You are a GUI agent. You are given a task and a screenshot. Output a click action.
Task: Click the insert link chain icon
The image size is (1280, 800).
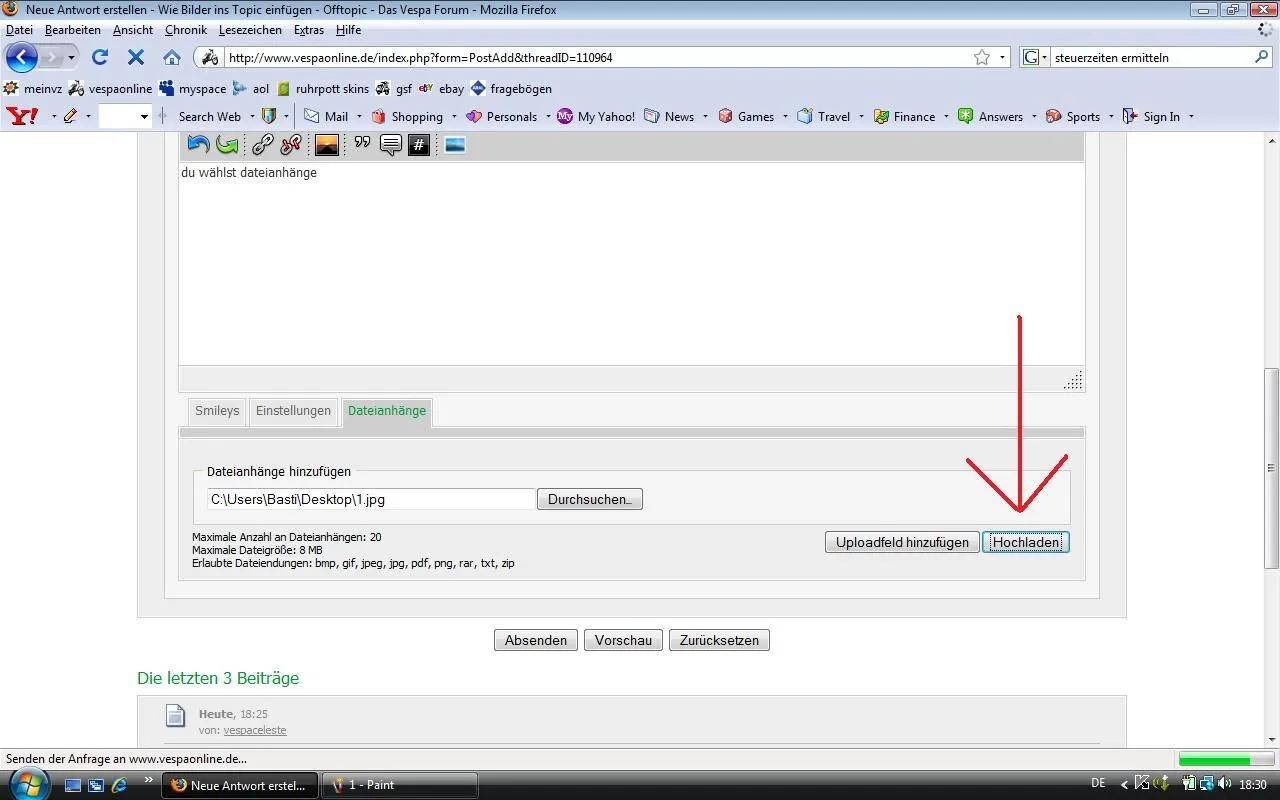pos(262,145)
